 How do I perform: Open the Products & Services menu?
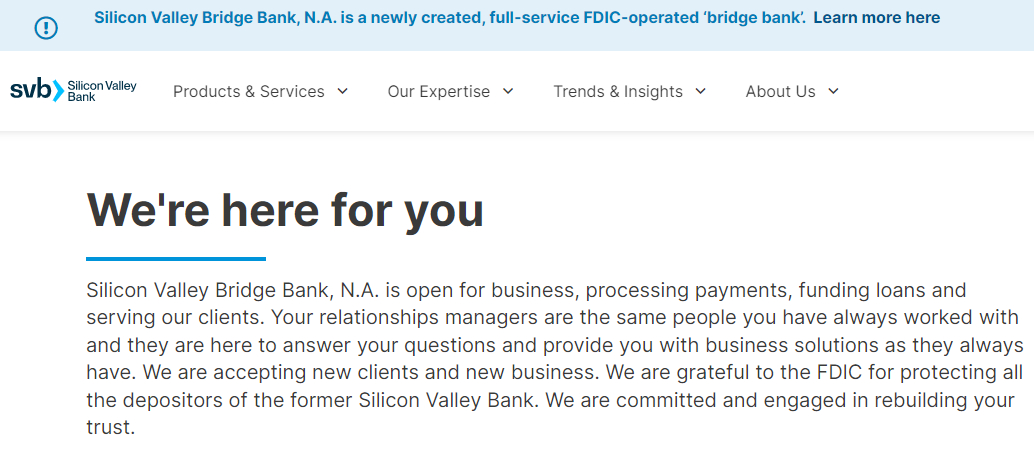click(249, 92)
